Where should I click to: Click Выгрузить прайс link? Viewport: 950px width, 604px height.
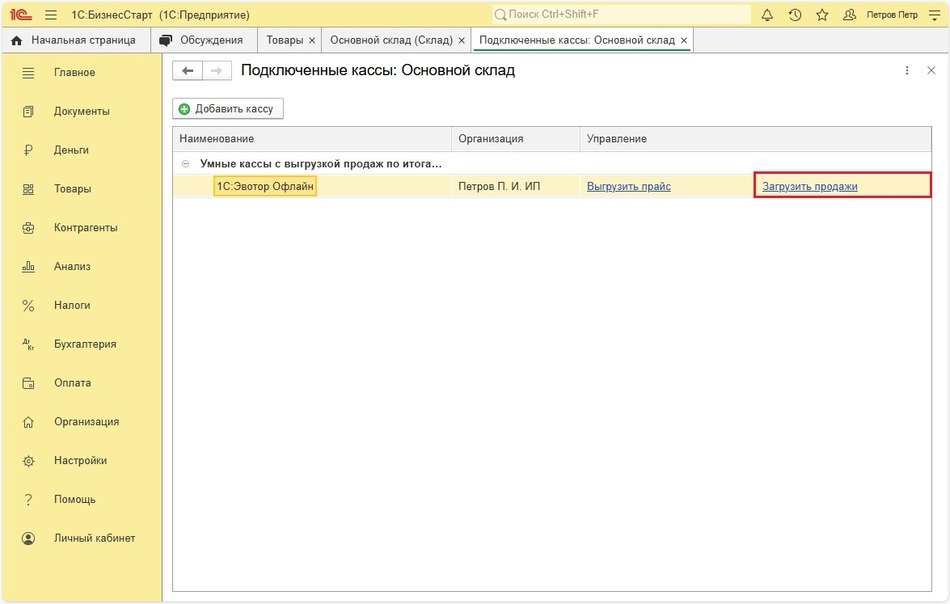pyautogui.click(x=628, y=186)
